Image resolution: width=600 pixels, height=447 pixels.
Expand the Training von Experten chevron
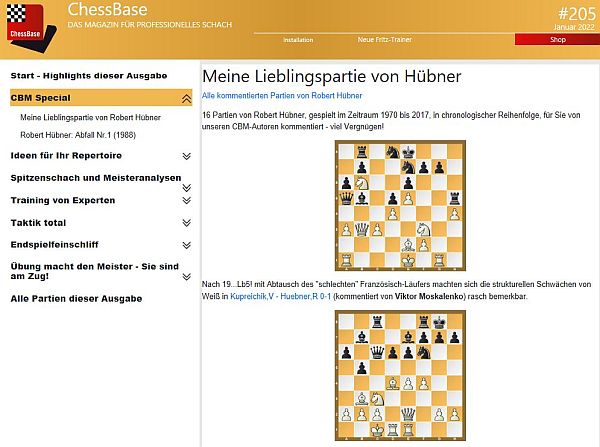186,200
